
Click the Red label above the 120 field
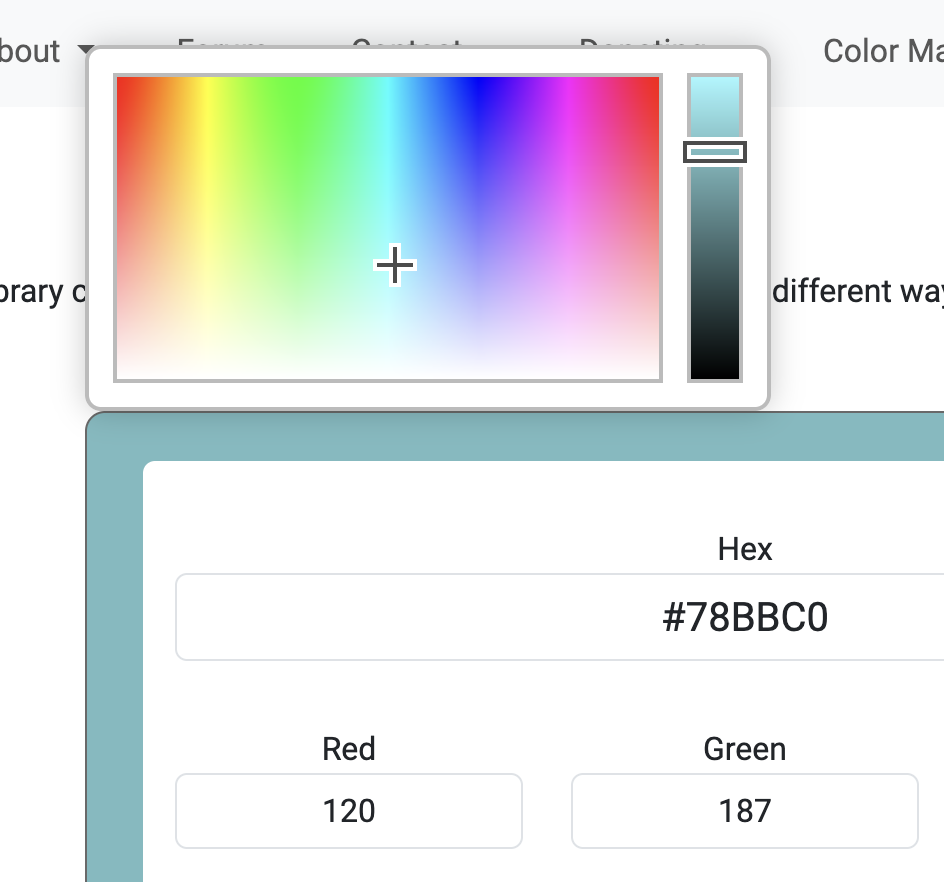pyautogui.click(x=349, y=749)
